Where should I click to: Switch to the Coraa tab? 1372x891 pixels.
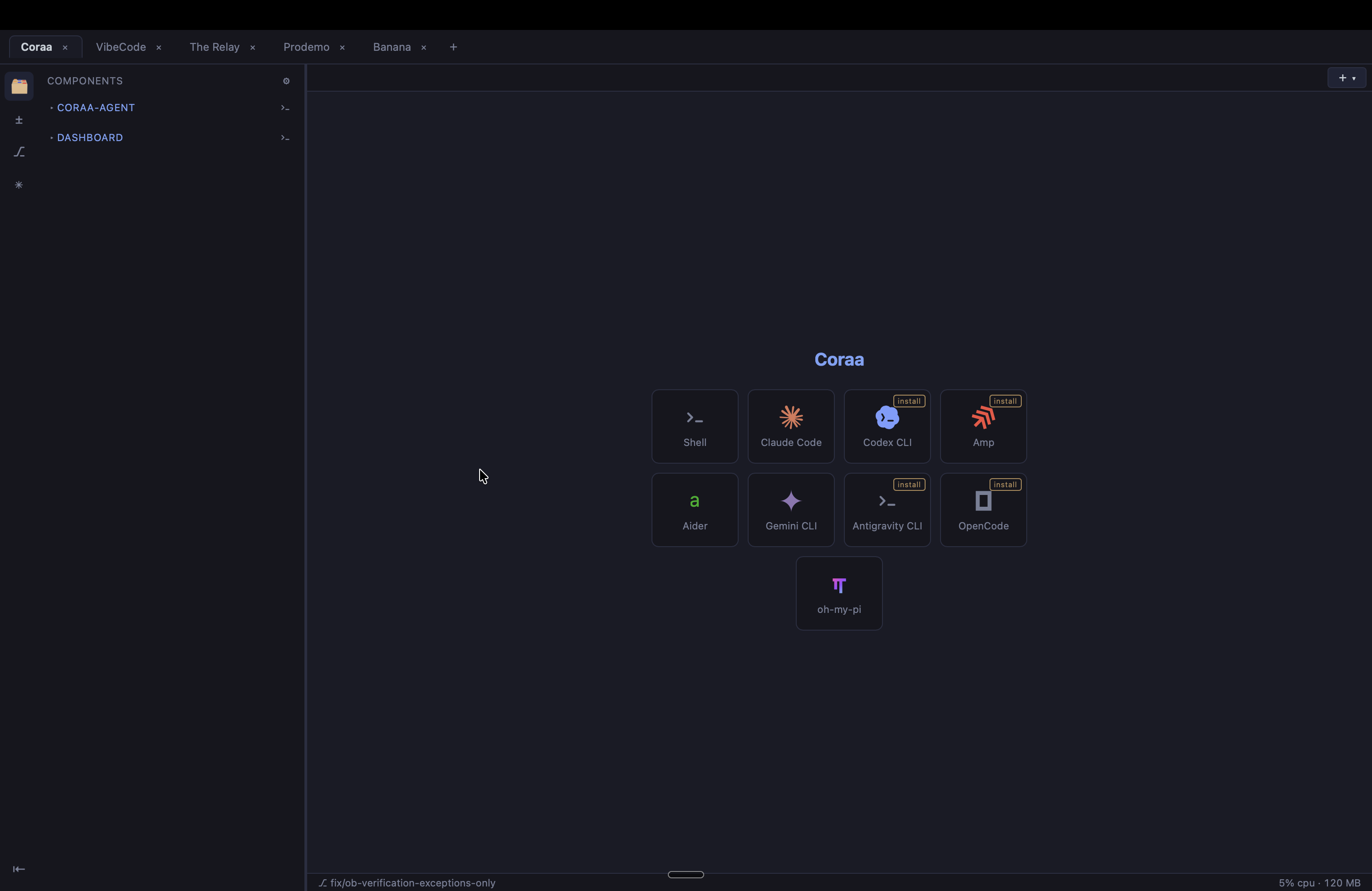point(36,47)
